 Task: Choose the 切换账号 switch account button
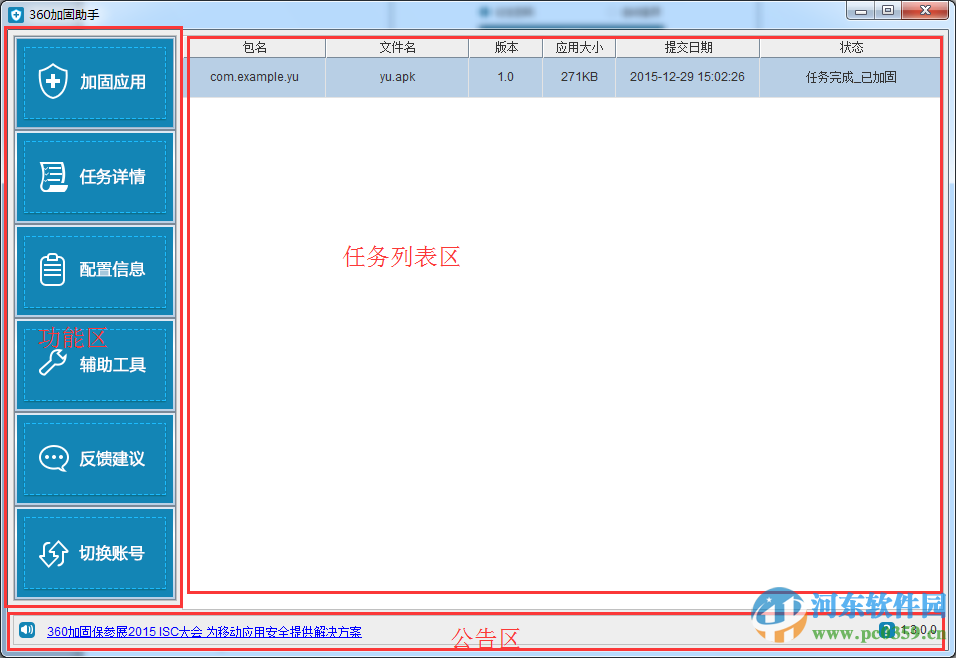point(95,553)
